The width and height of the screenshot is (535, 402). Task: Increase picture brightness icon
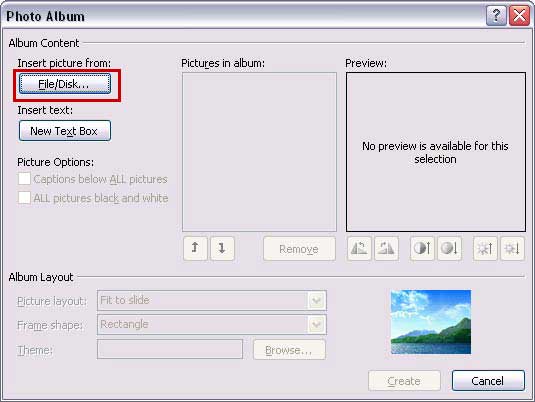(485, 248)
